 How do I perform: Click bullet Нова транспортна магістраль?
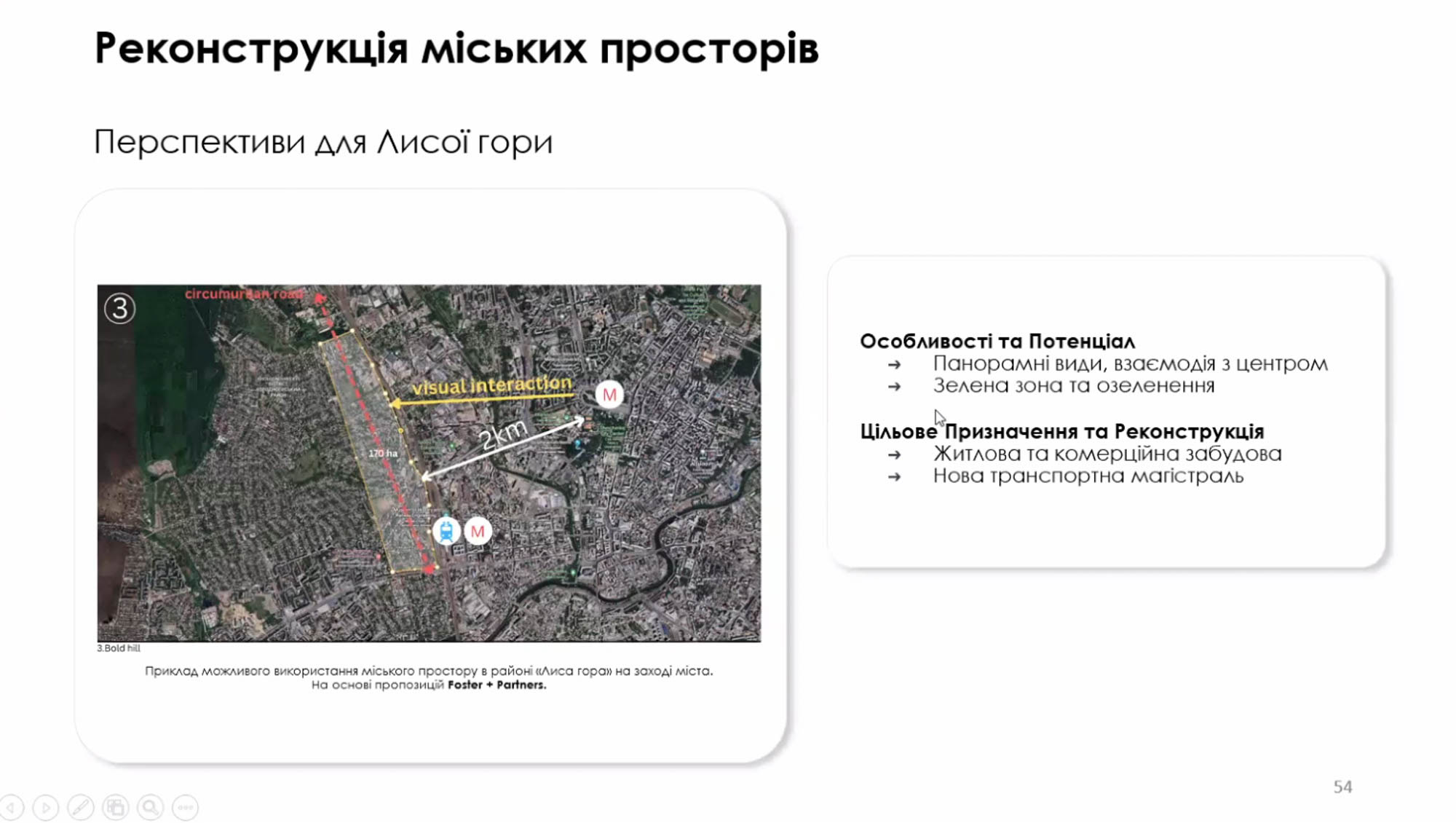click(1088, 476)
